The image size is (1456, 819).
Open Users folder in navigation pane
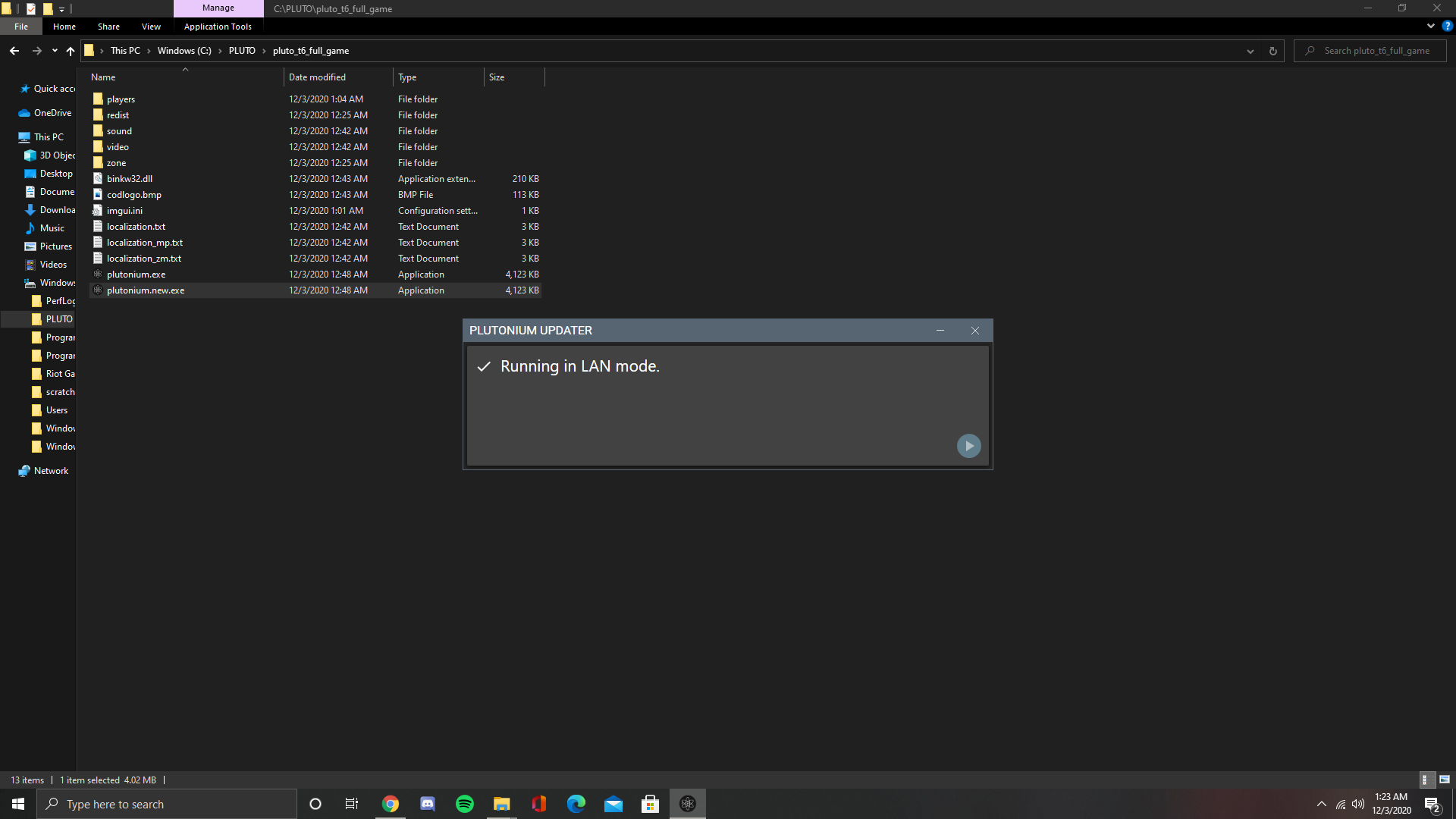pyautogui.click(x=50, y=410)
